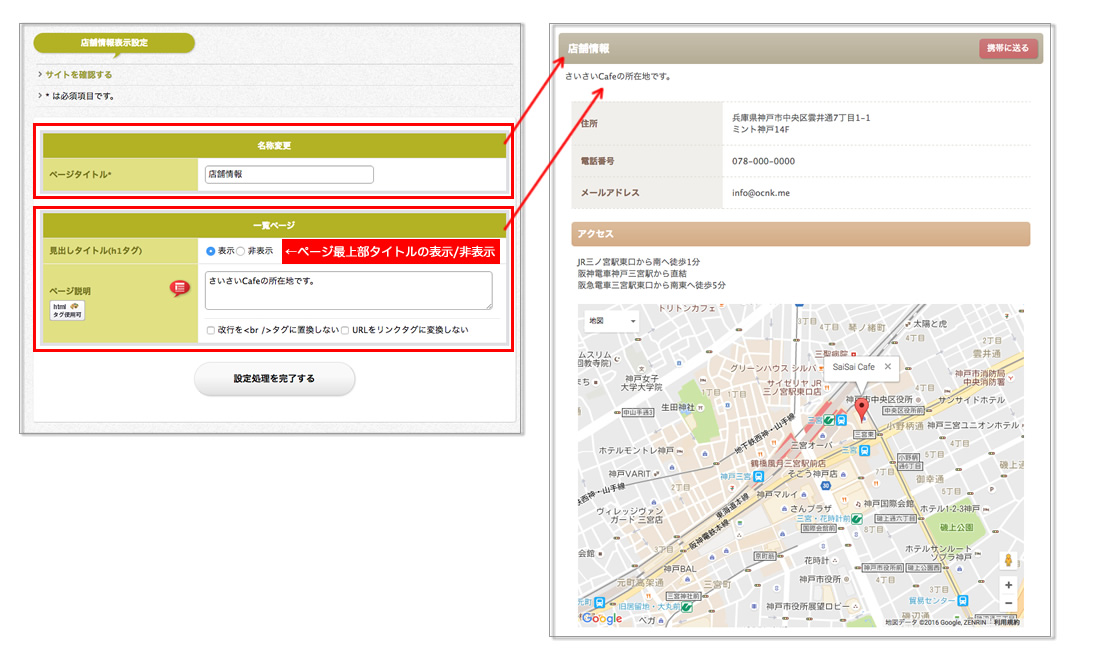Click the textarea resize handle corner
1100x663 pixels.
[x=489, y=305]
